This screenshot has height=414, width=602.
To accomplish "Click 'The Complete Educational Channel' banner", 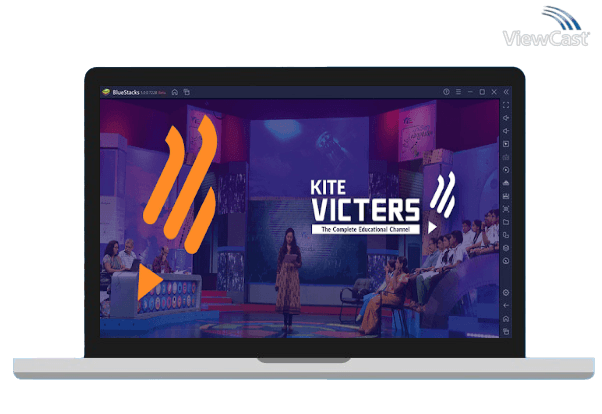I will pos(366,229).
